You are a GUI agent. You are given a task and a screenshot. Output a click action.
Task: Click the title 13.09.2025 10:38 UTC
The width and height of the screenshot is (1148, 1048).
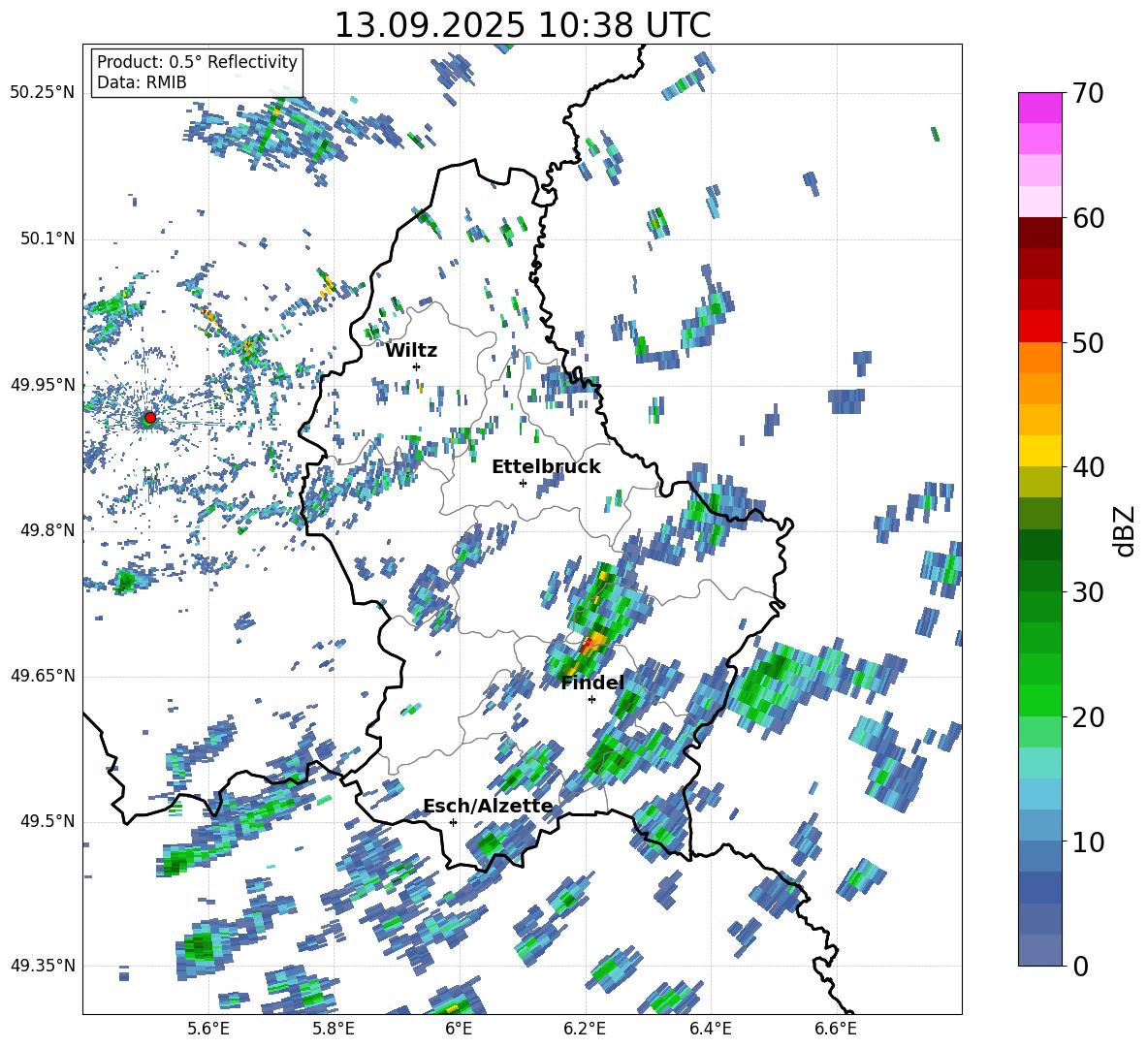pos(523,25)
